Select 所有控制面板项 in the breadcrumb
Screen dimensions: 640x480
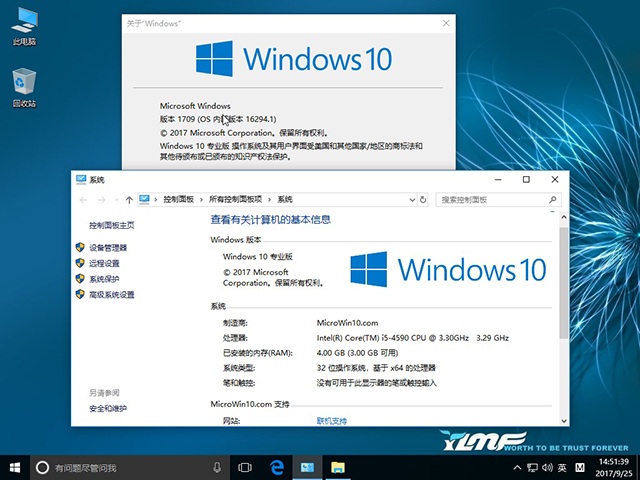point(236,200)
